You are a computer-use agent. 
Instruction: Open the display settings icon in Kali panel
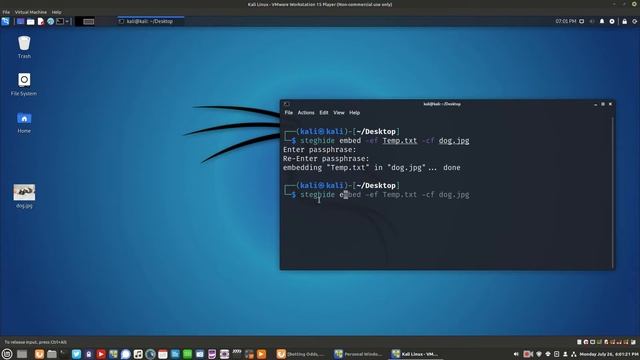582,21
